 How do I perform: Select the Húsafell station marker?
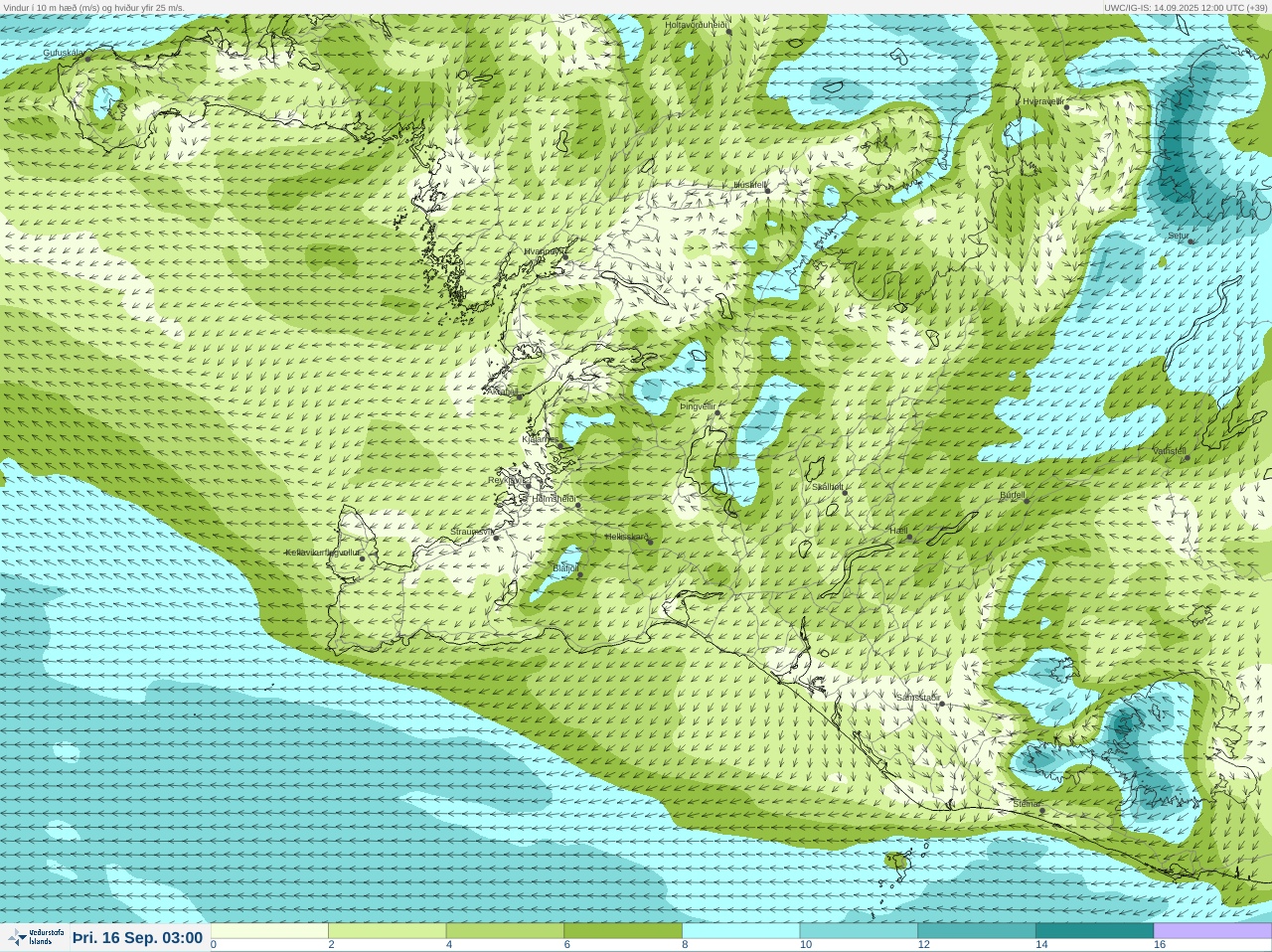point(767,189)
